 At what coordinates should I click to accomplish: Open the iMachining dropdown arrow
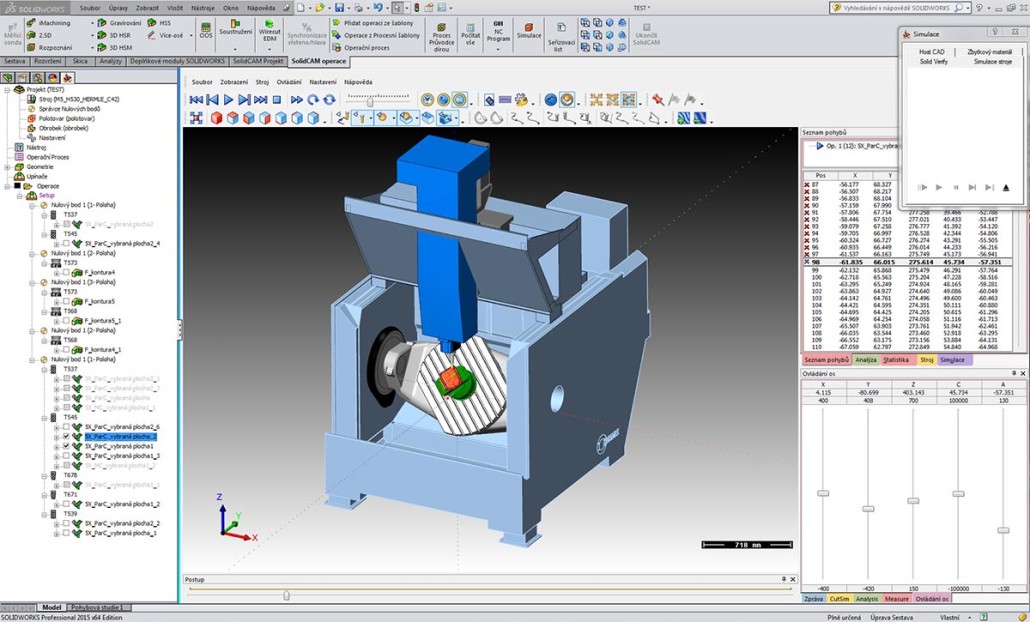point(93,23)
